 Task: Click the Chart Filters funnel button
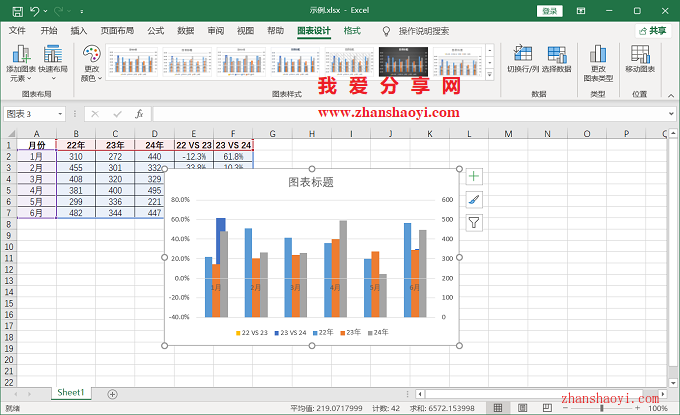coord(474,223)
